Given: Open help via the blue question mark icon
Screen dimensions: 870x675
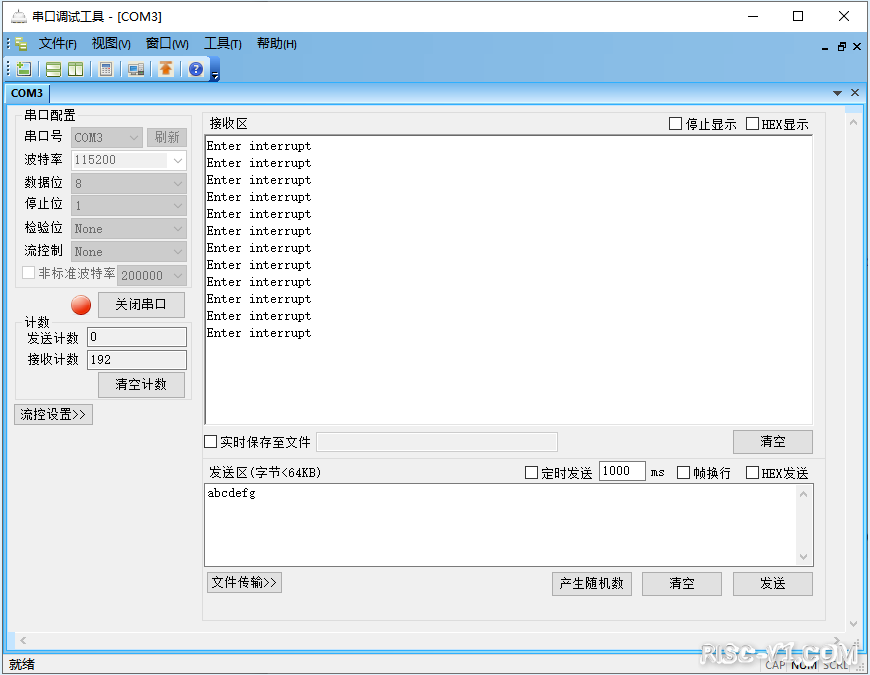Looking at the screenshot, I should pyautogui.click(x=196, y=69).
